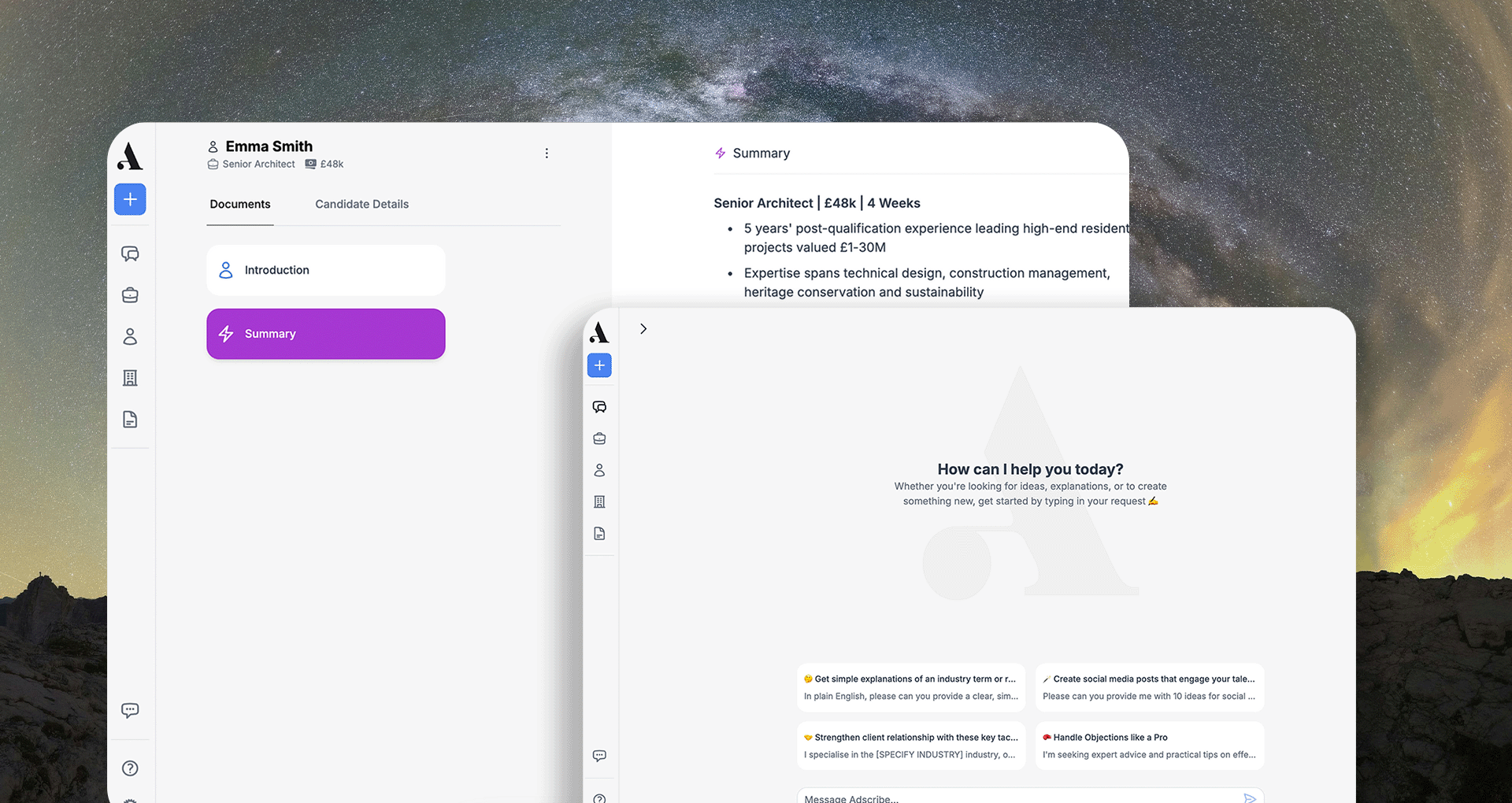The height and width of the screenshot is (803, 1512).
Task: Click the help question mark icon in the candidate window sidebar
Action: (130, 768)
